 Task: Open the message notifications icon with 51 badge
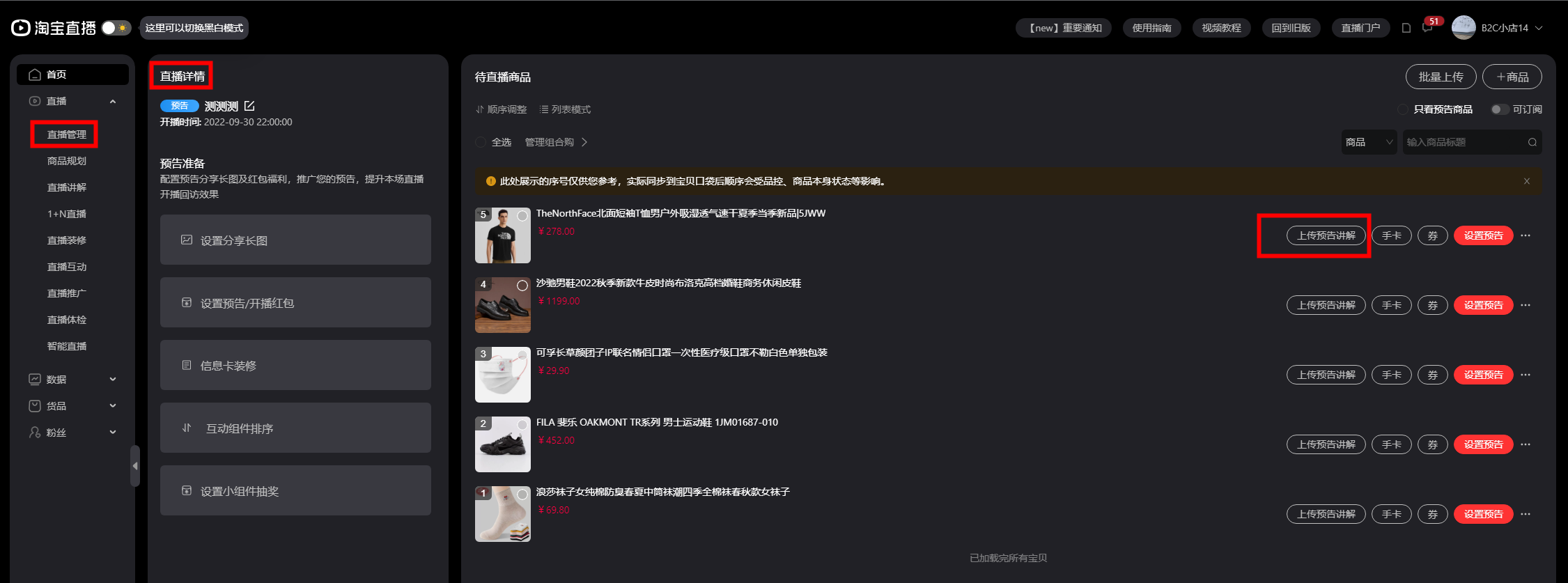pyautogui.click(x=1427, y=29)
